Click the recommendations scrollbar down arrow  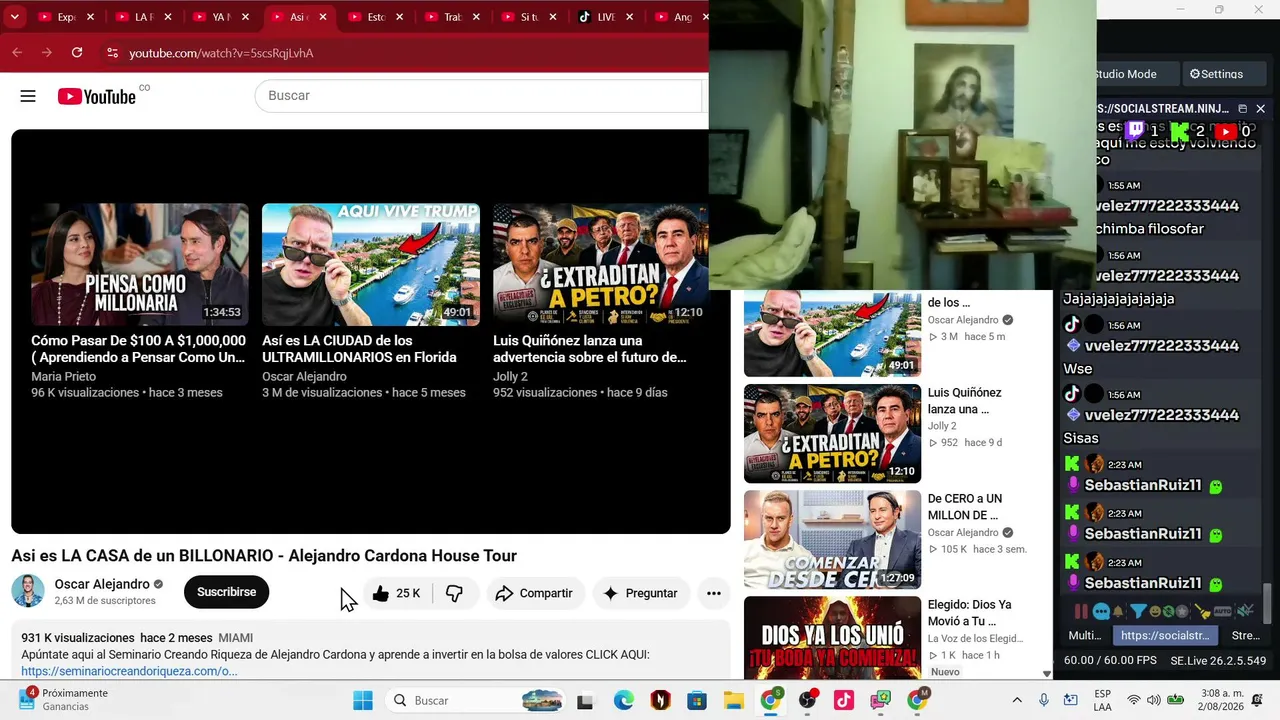pos(1047,674)
